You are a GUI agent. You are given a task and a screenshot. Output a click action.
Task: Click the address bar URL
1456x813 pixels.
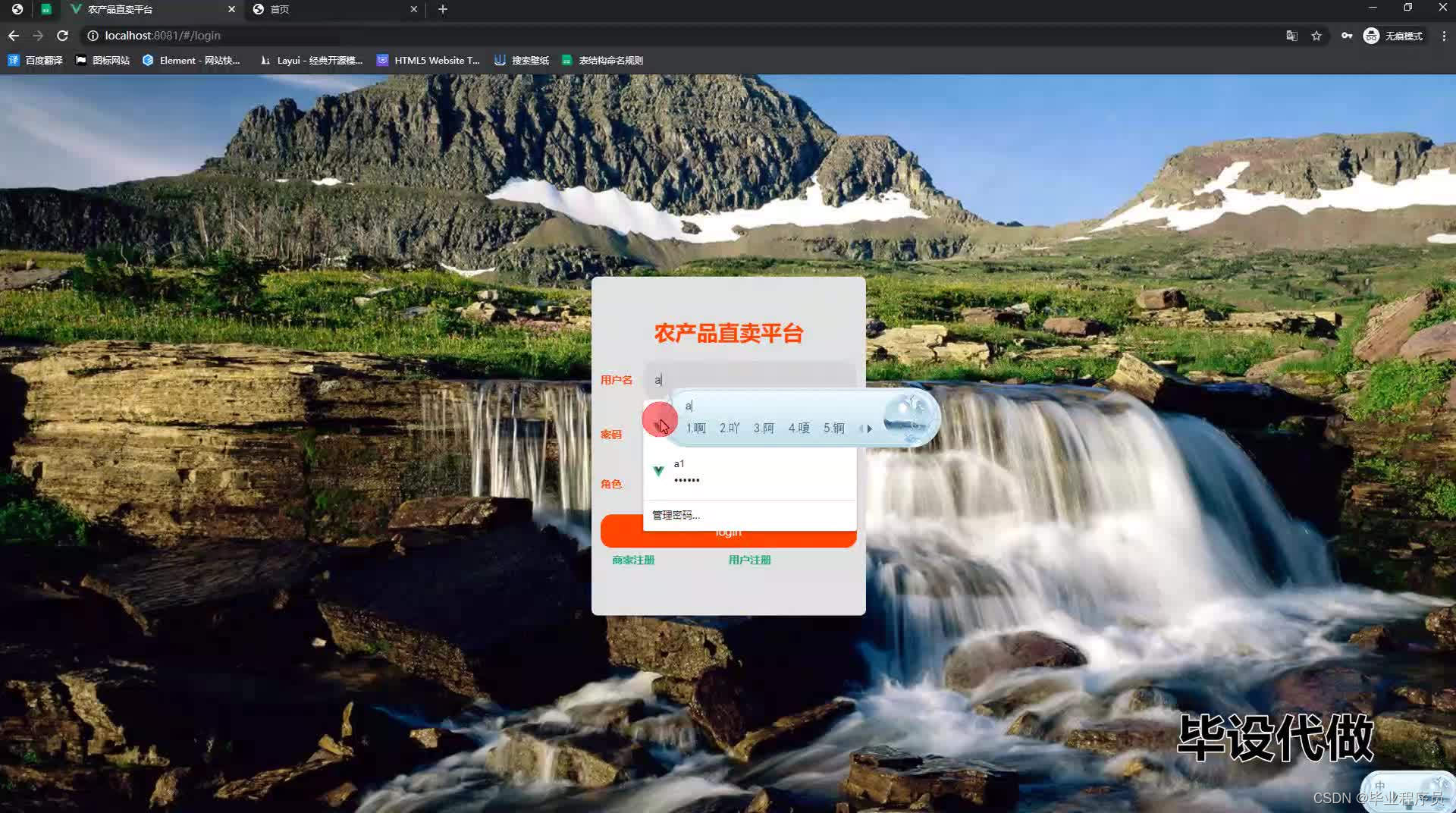click(162, 36)
